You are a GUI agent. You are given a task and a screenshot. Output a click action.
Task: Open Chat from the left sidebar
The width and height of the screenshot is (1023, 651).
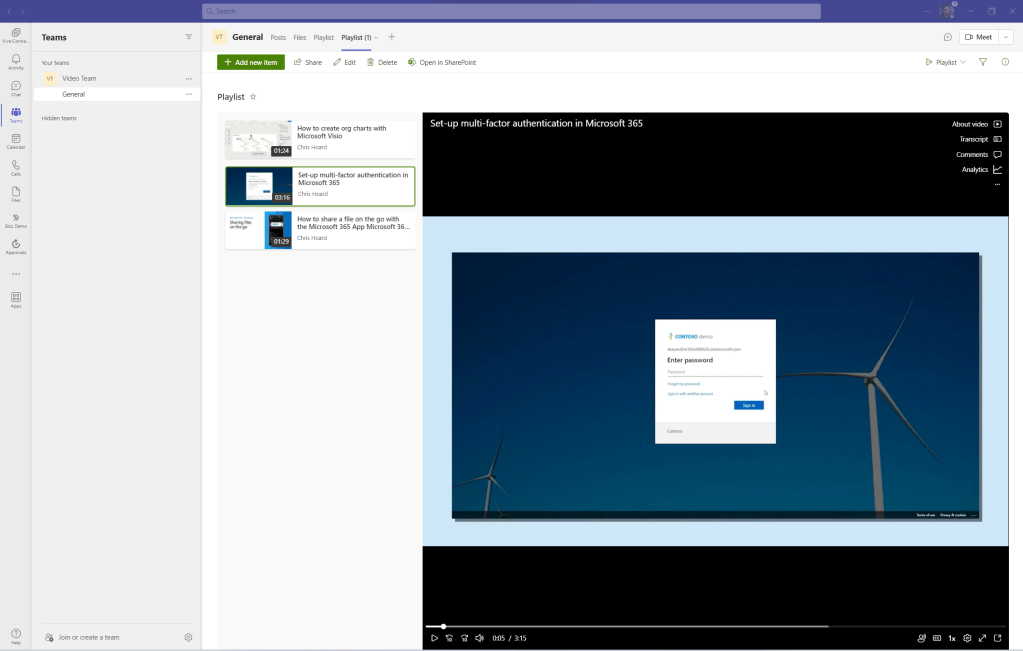16,88
